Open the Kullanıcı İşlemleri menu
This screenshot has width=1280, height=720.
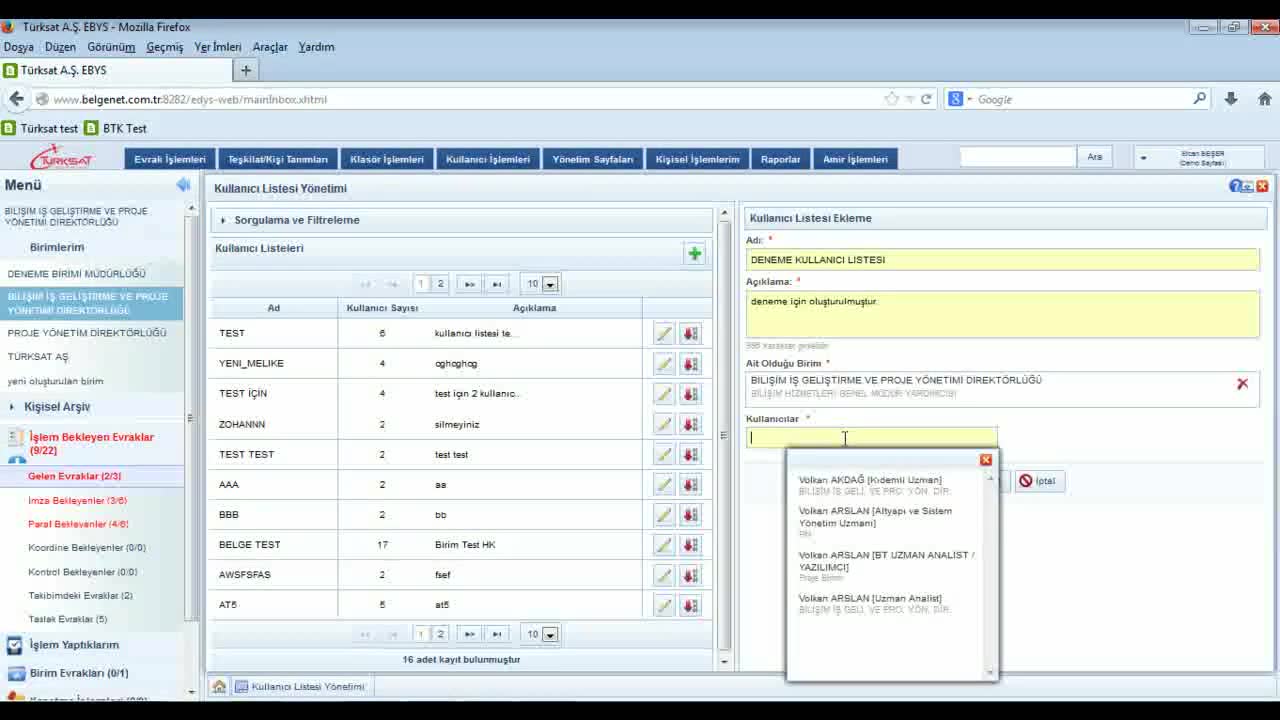point(488,159)
